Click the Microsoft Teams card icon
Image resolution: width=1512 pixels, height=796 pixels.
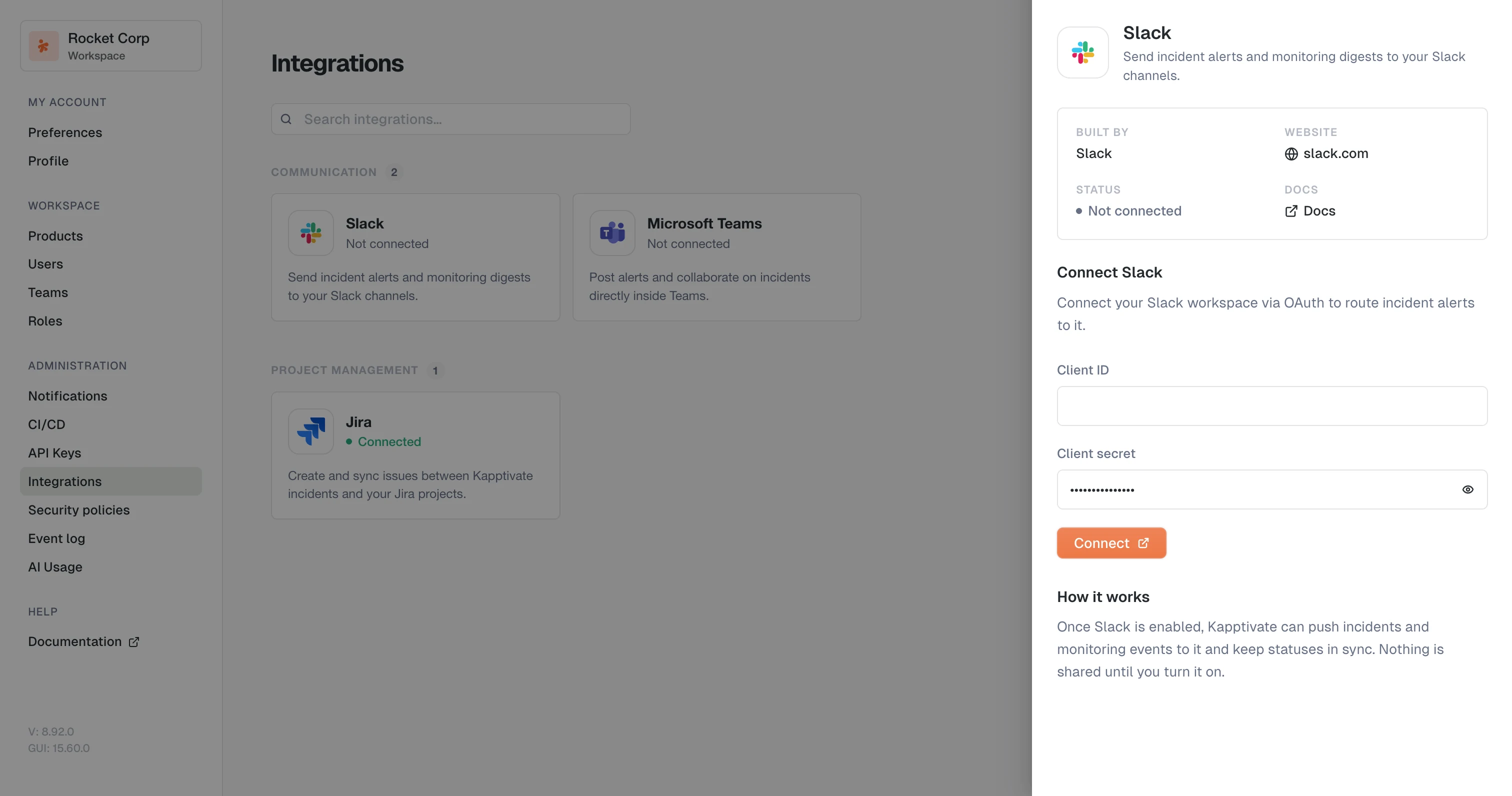click(x=612, y=233)
